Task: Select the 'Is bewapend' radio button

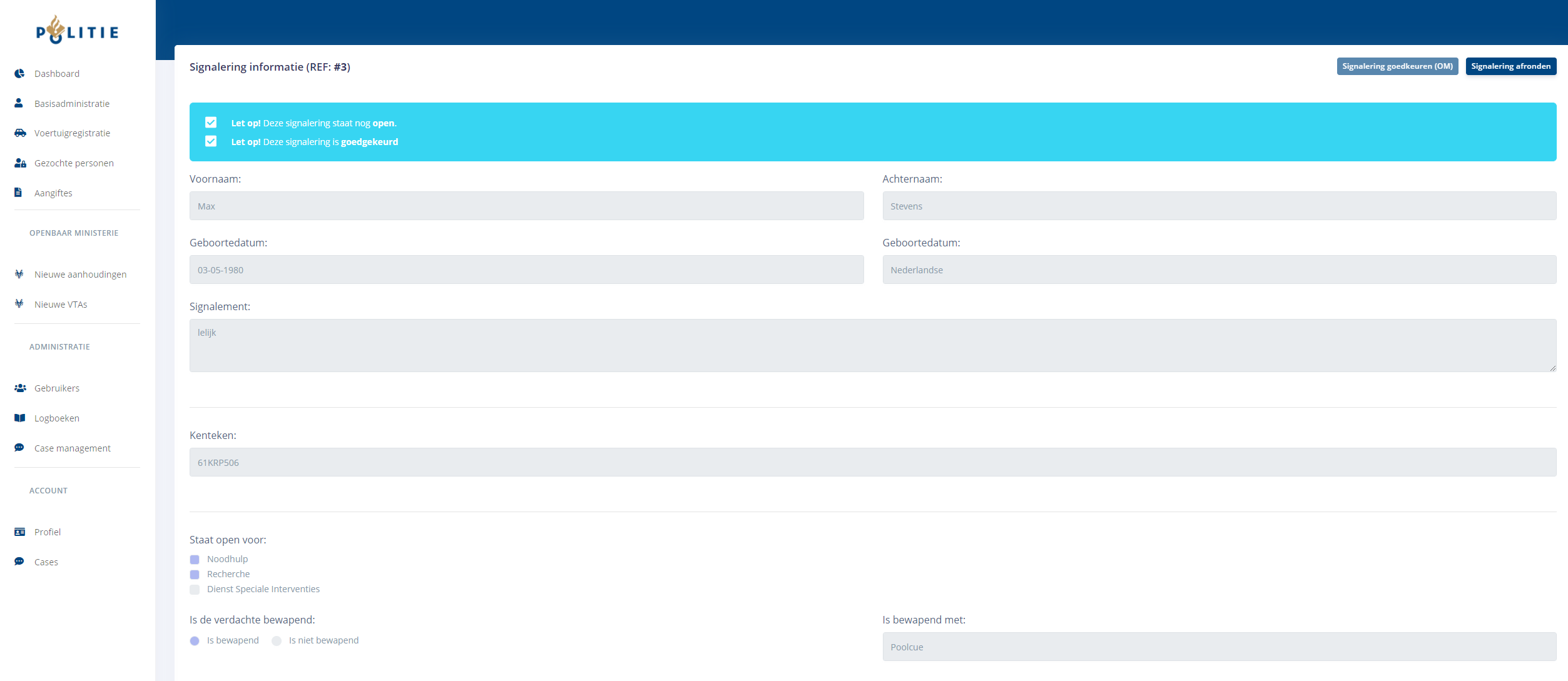Action: click(195, 641)
